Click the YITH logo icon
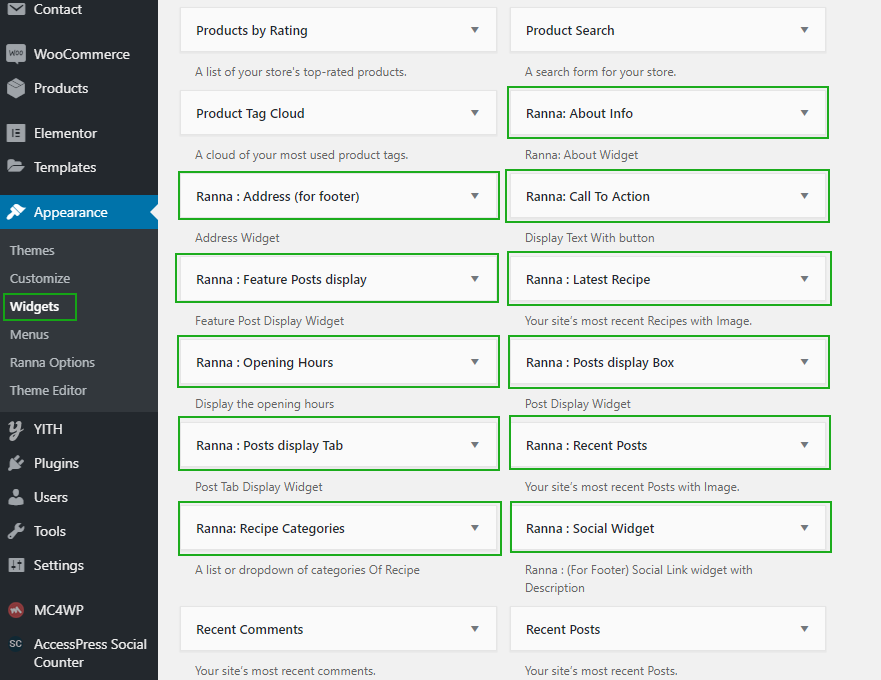881x680 pixels. pyautogui.click(x=16, y=430)
